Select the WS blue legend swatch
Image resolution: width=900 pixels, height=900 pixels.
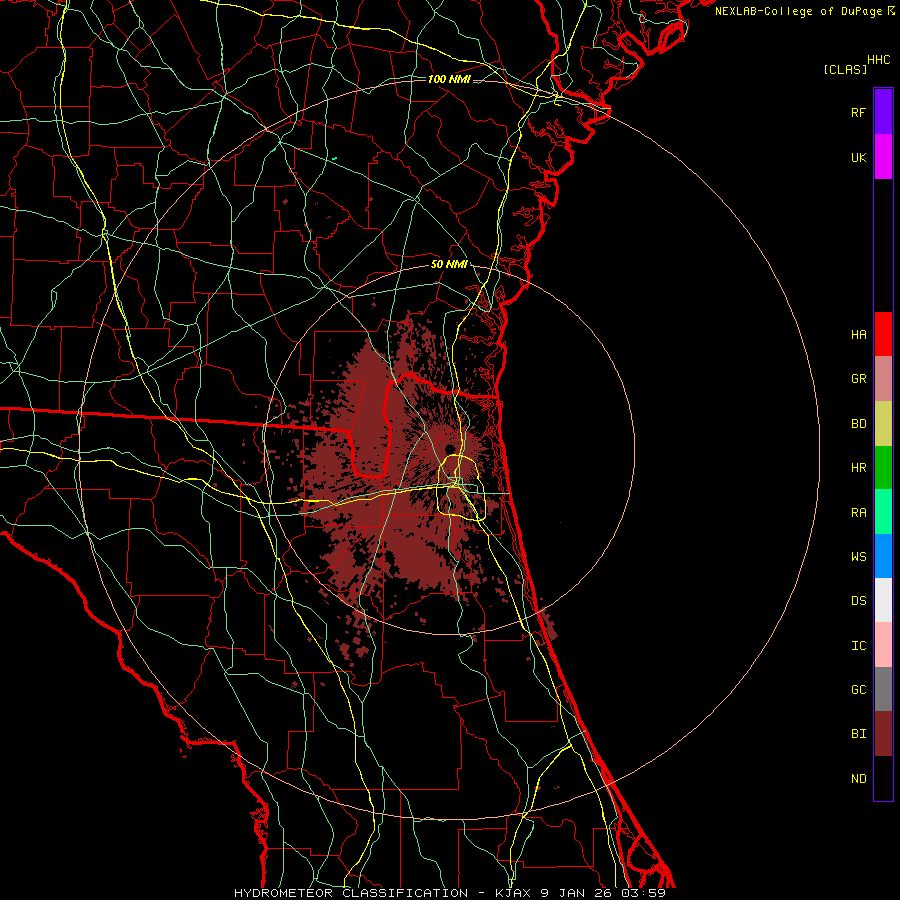pos(883,556)
